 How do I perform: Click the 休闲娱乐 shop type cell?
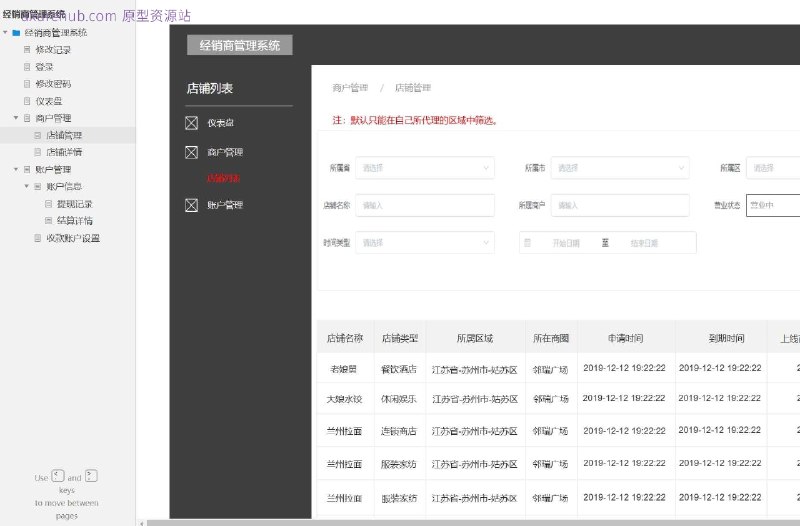point(399,399)
